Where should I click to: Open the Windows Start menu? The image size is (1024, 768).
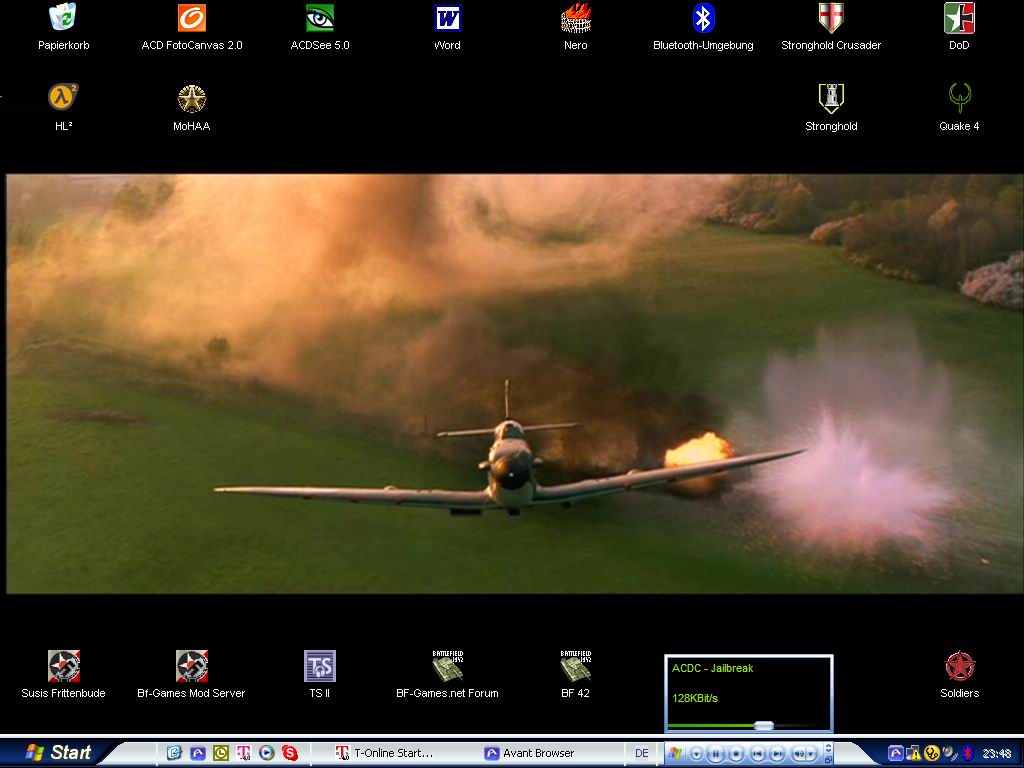[x=58, y=753]
